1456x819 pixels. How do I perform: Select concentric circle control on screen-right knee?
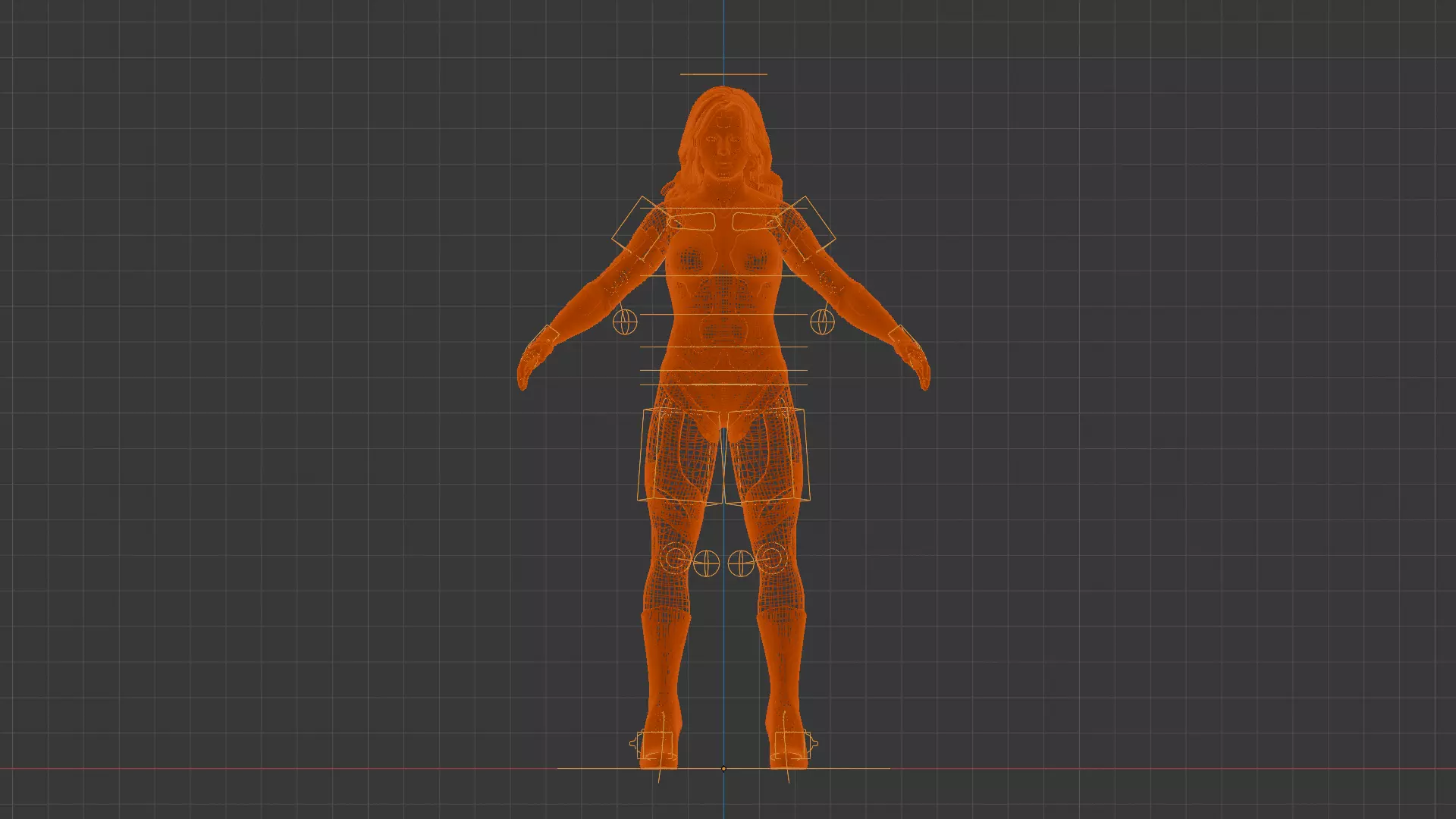point(770,560)
